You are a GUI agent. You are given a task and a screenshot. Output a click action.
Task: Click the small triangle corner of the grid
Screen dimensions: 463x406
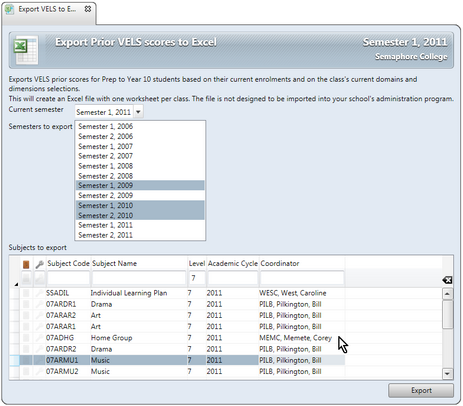coord(16,284)
